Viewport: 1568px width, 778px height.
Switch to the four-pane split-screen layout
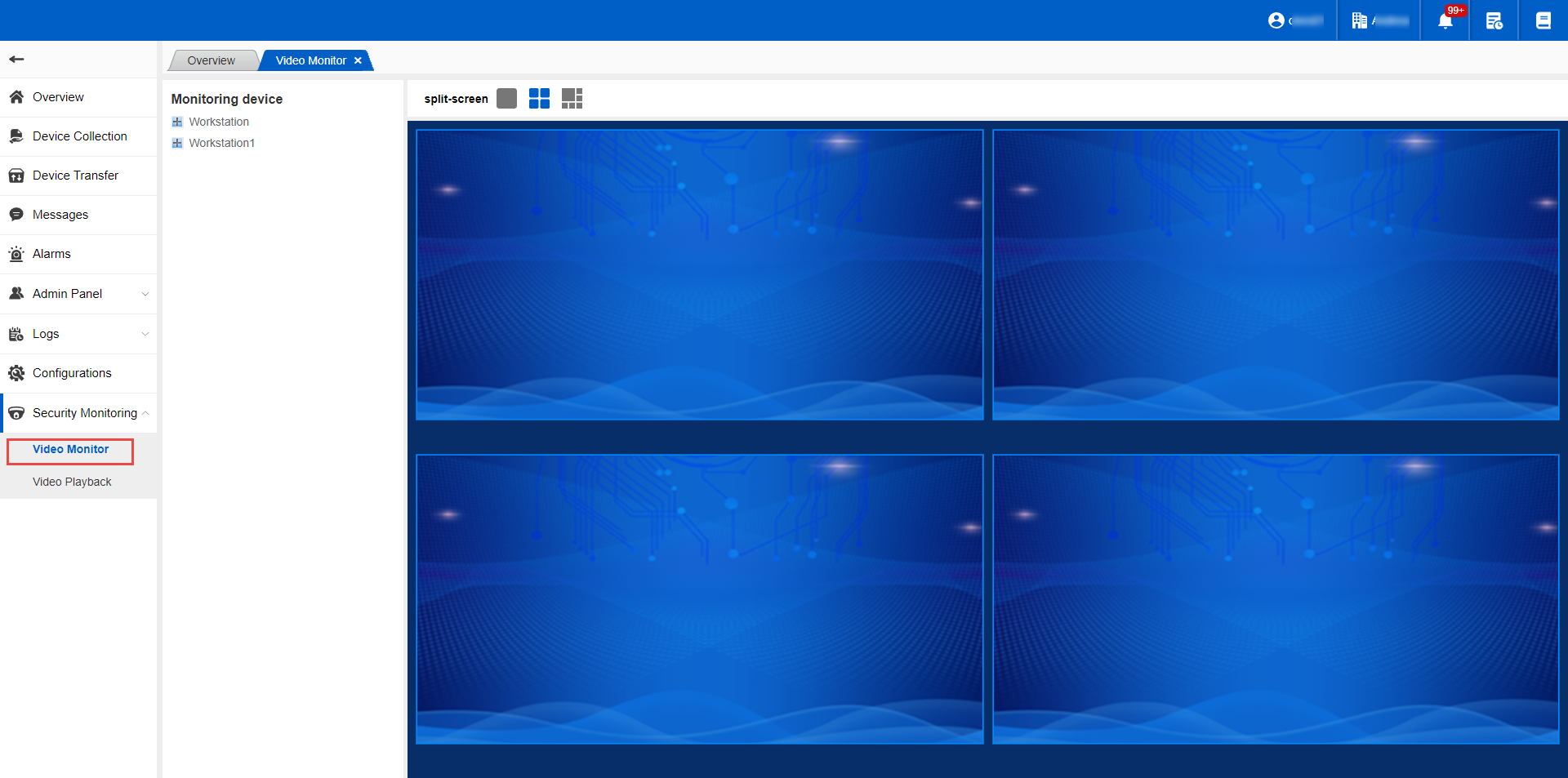pyautogui.click(x=539, y=99)
